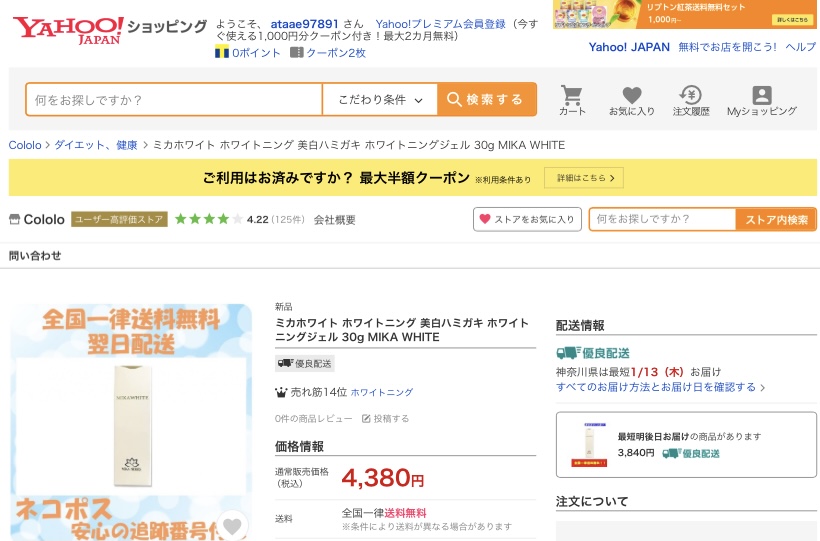Click store name Cololo in store header

click(44, 219)
